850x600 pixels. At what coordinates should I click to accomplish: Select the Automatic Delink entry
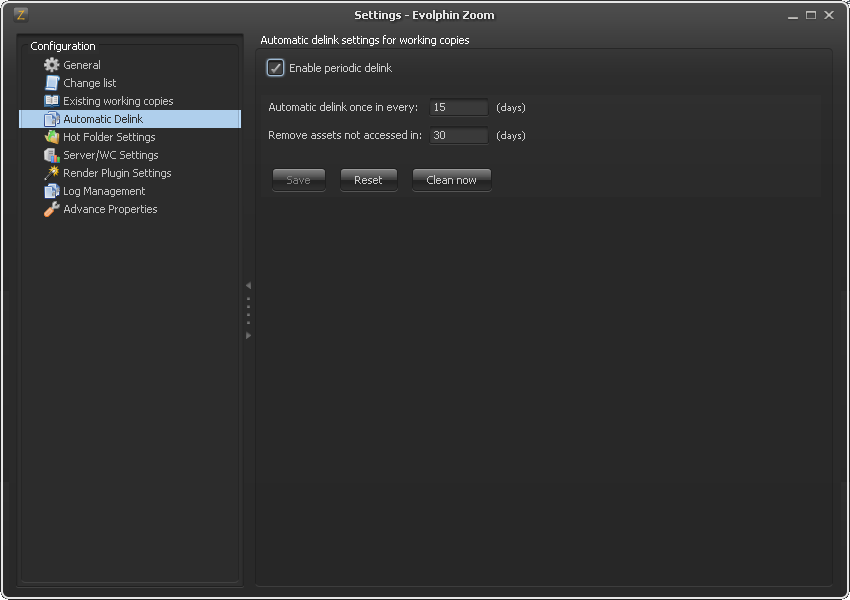tap(130, 119)
